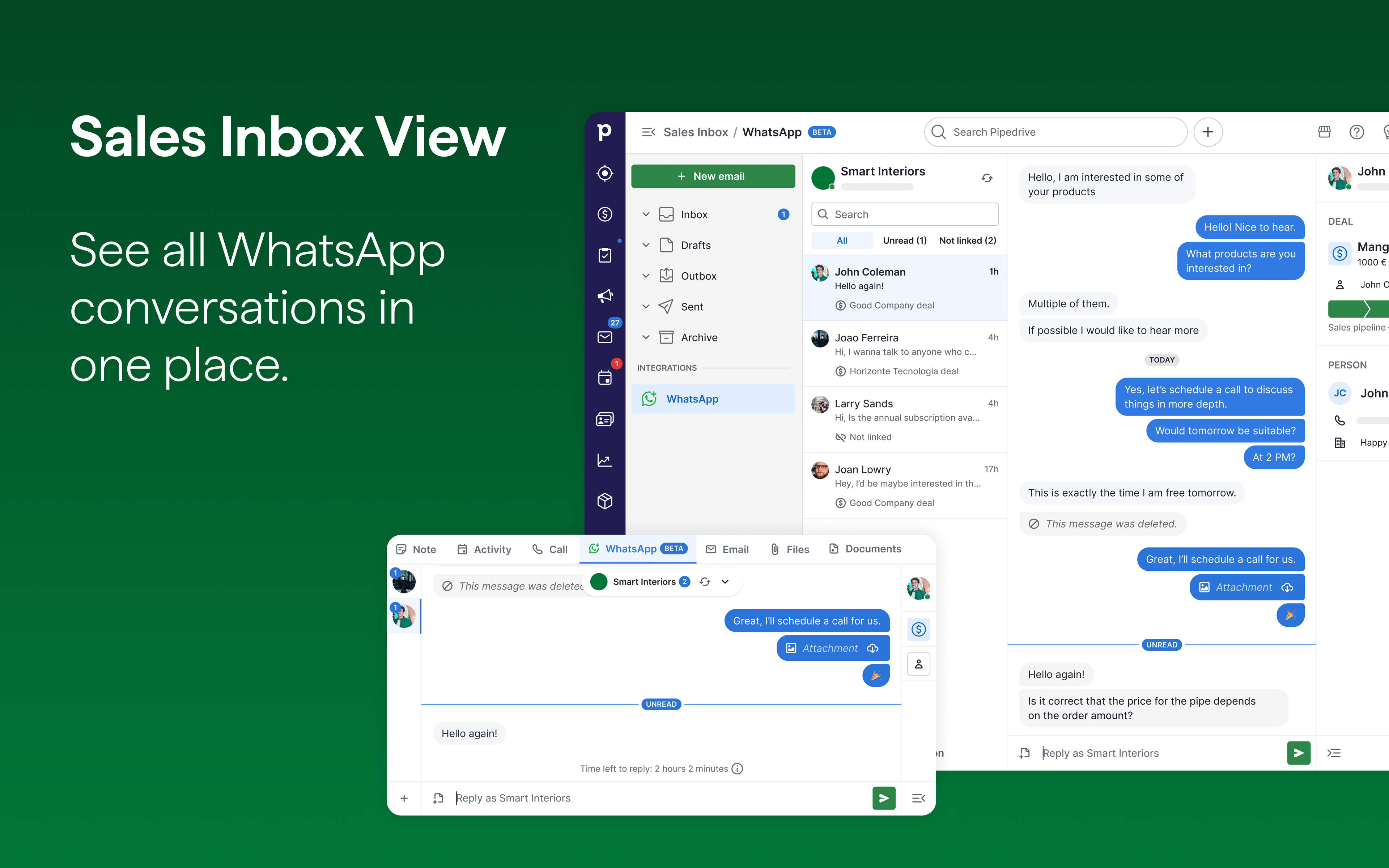Click the quick add plus button
The image size is (1389, 868).
[x=1208, y=132]
